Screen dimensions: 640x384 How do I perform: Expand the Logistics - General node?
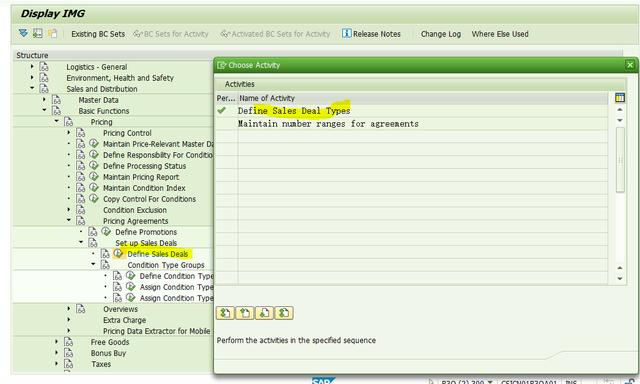(32, 66)
